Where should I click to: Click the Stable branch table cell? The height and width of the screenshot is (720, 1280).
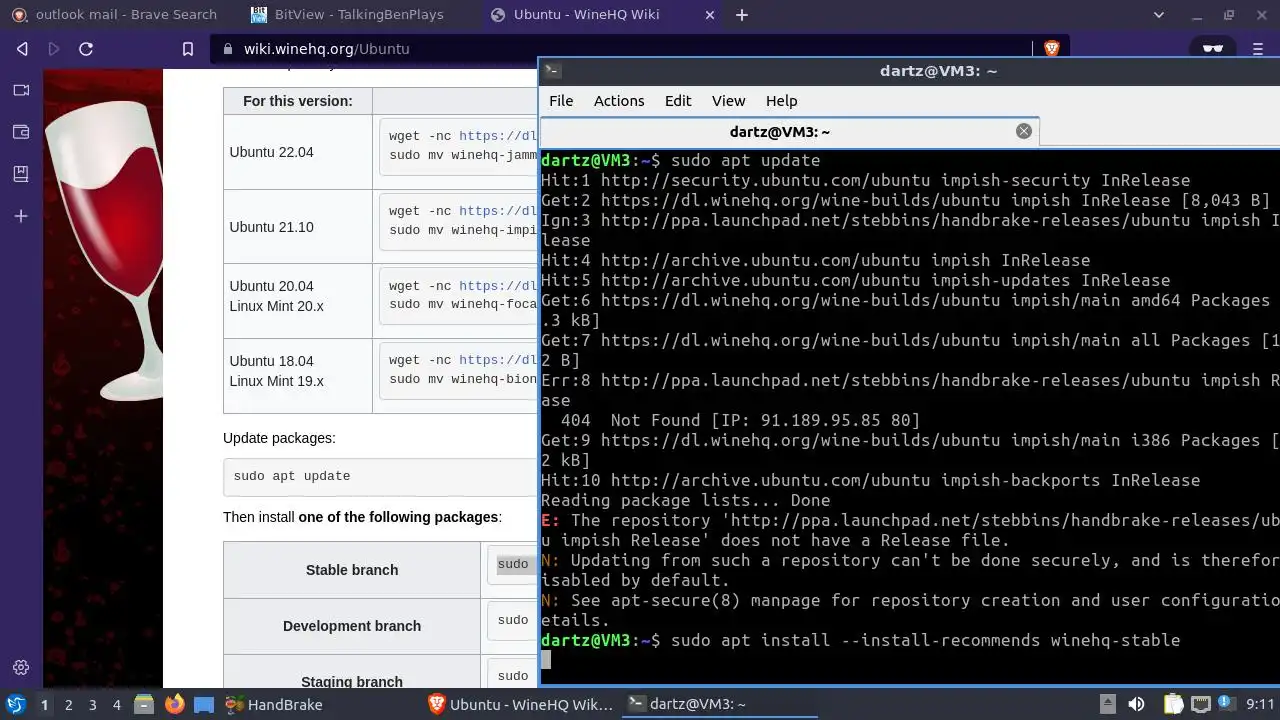click(352, 570)
